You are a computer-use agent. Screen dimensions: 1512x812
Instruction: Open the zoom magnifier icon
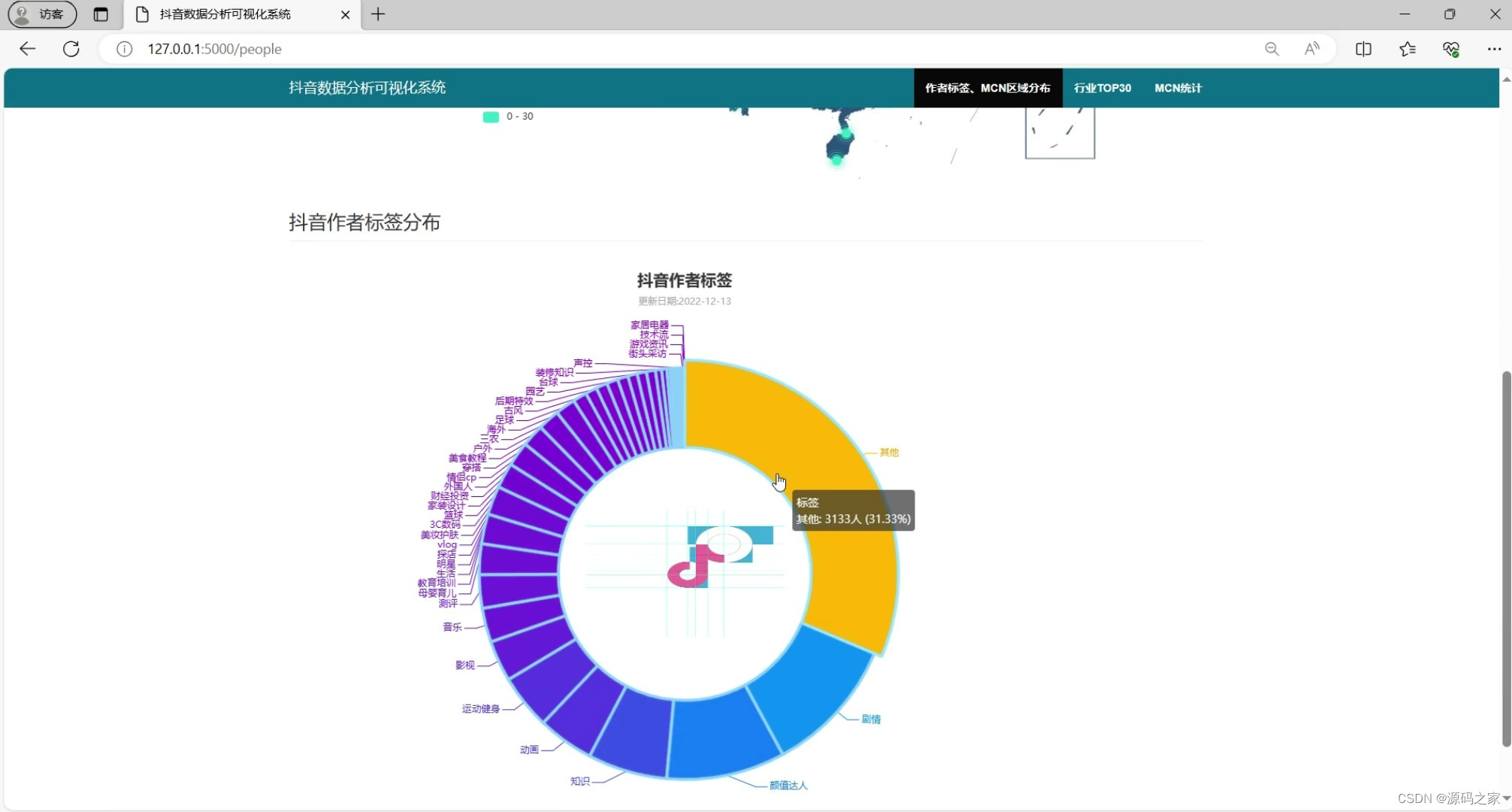tap(1272, 49)
